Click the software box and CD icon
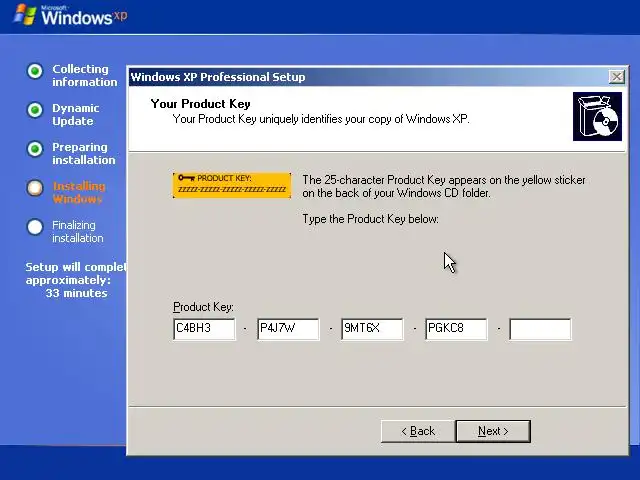Viewport: 640px width, 480px height. (x=597, y=116)
